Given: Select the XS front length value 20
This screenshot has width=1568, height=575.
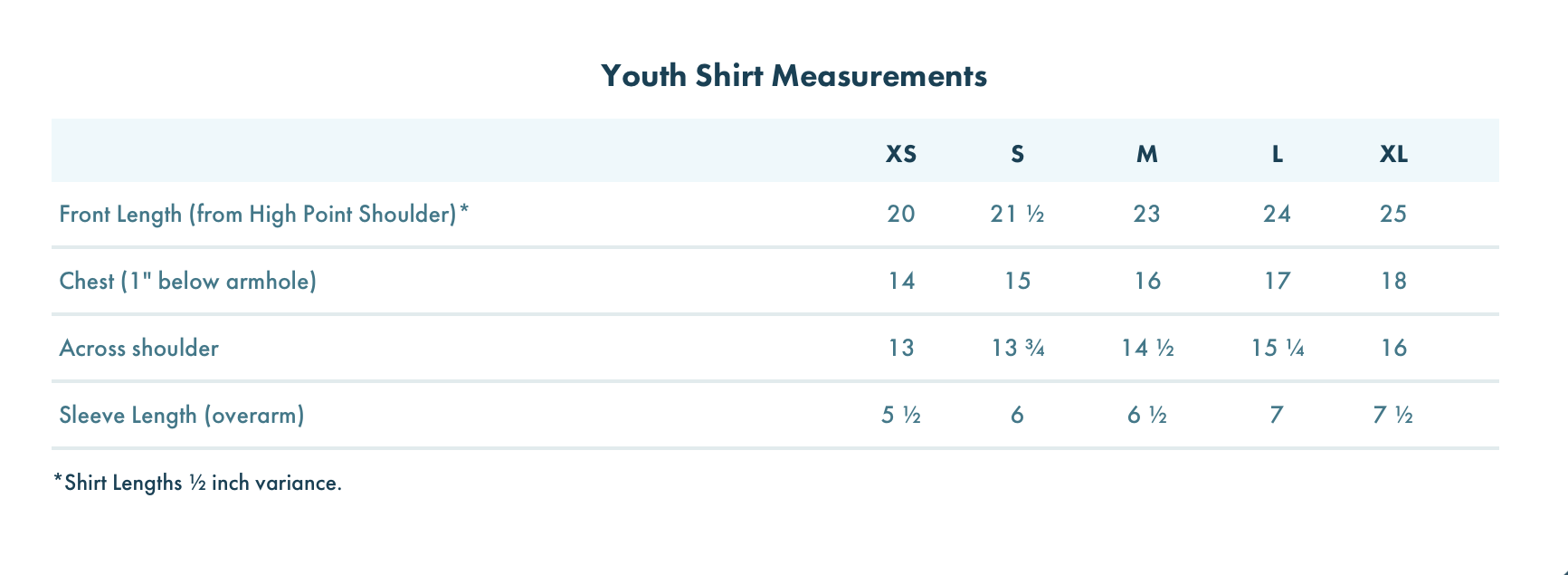Looking at the screenshot, I should click(901, 214).
